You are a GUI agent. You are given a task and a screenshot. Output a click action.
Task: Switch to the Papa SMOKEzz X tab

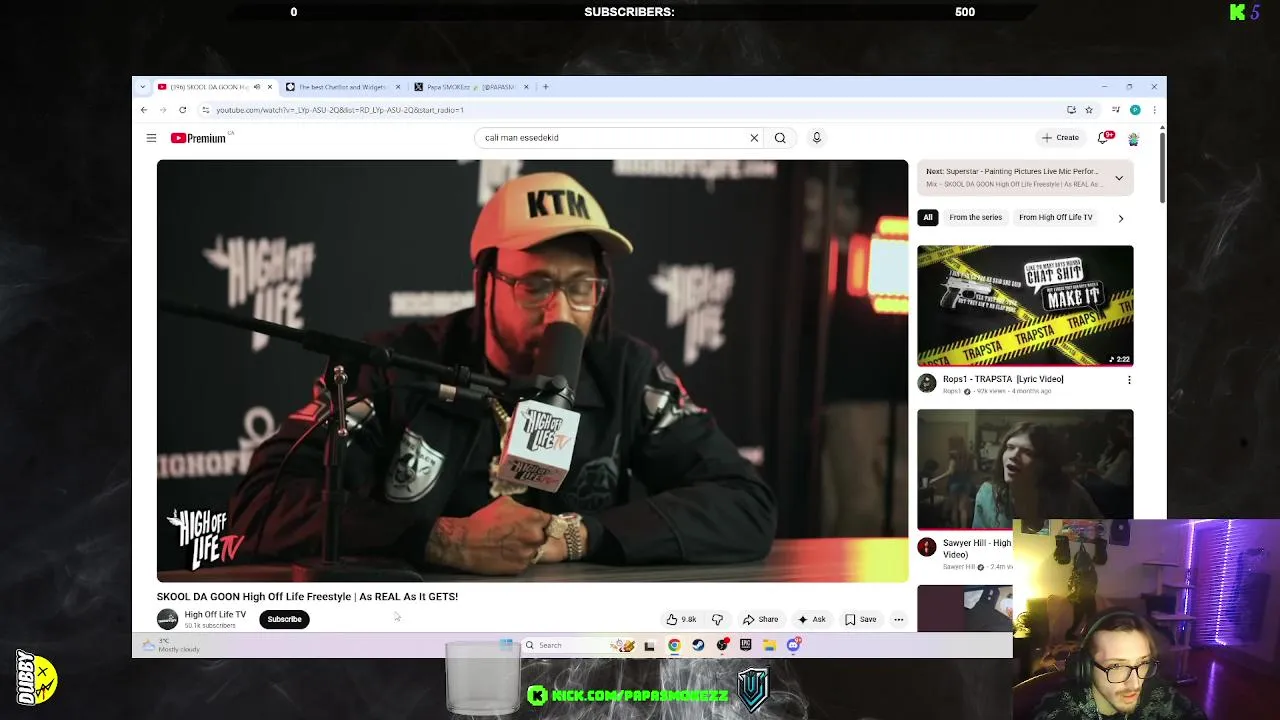470,87
